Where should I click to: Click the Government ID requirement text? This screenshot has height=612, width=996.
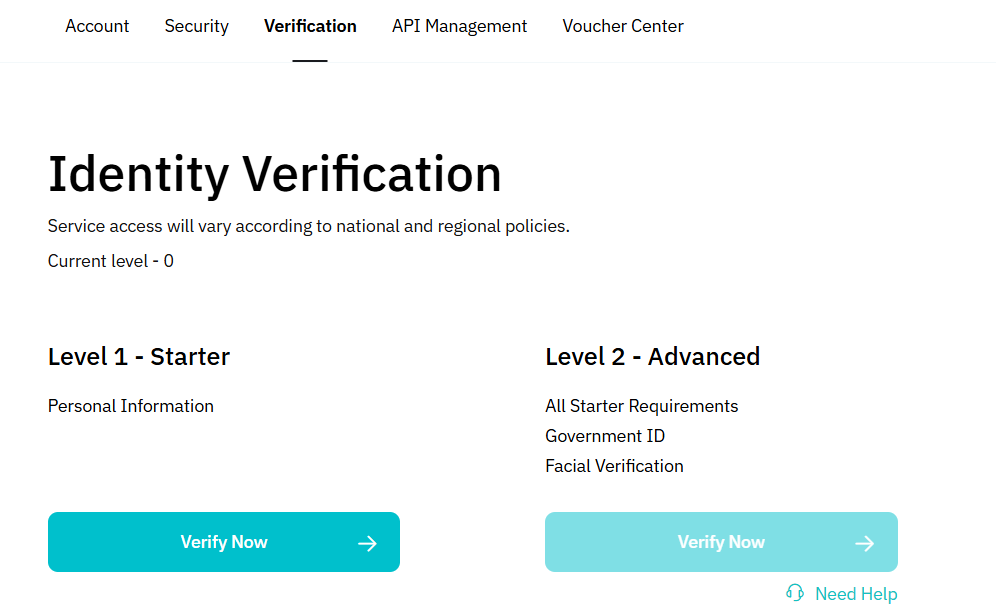(x=605, y=436)
